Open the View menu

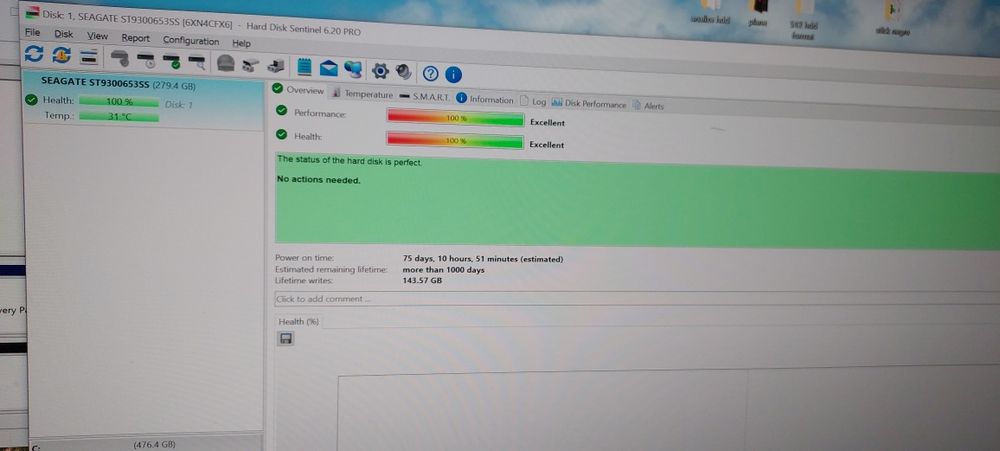pyautogui.click(x=98, y=36)
